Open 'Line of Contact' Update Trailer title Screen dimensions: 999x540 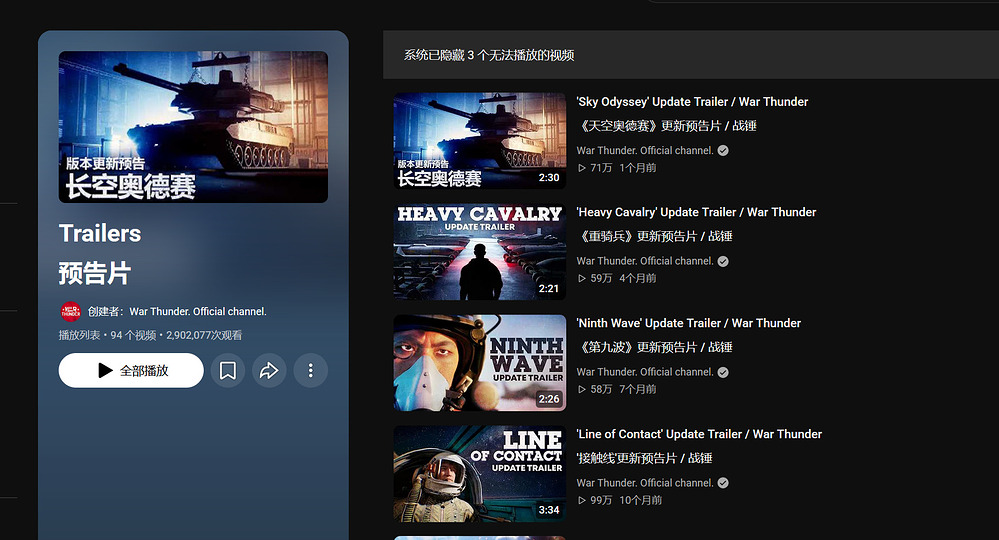pyautogui.click(x=699, y=434)
